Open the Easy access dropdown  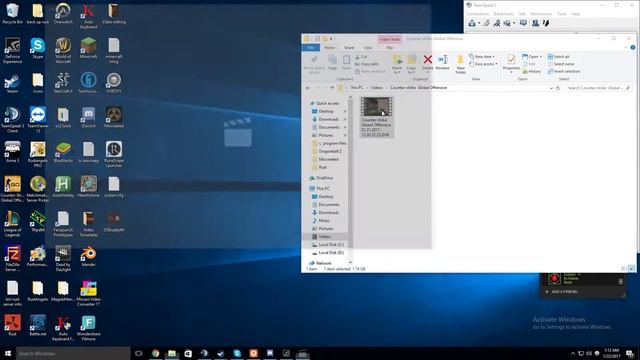pyautogui.click(x=483, y=64)
